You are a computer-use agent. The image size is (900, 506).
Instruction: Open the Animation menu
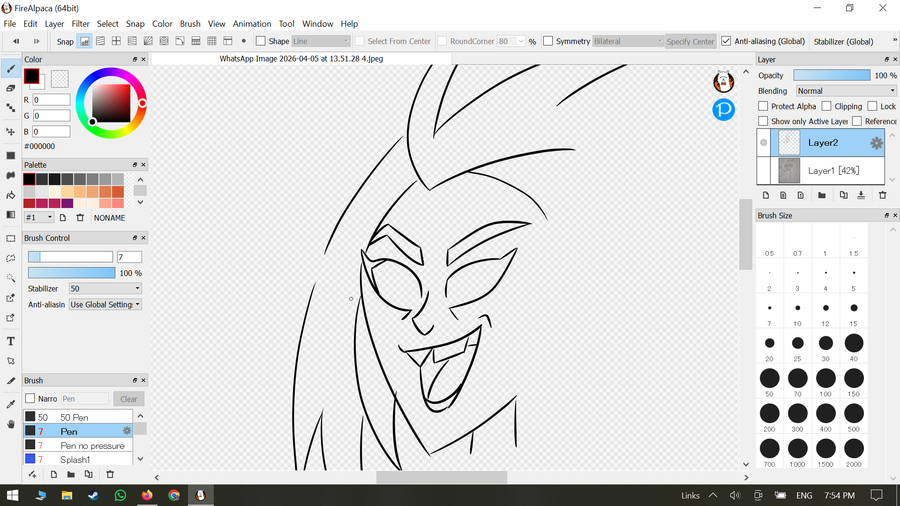tap(252, 23)
